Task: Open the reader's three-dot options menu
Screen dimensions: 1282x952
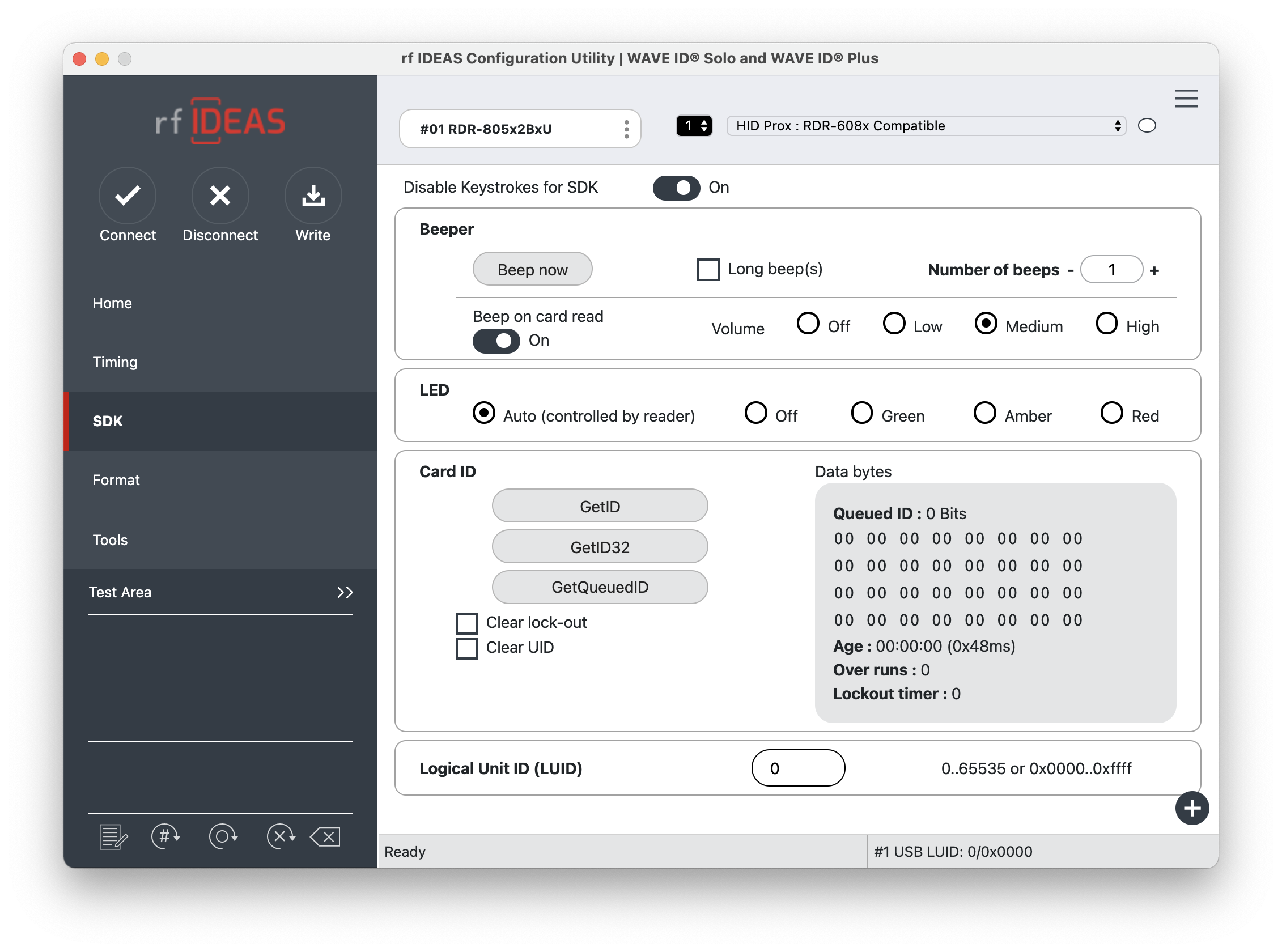Action: [627, 129]
